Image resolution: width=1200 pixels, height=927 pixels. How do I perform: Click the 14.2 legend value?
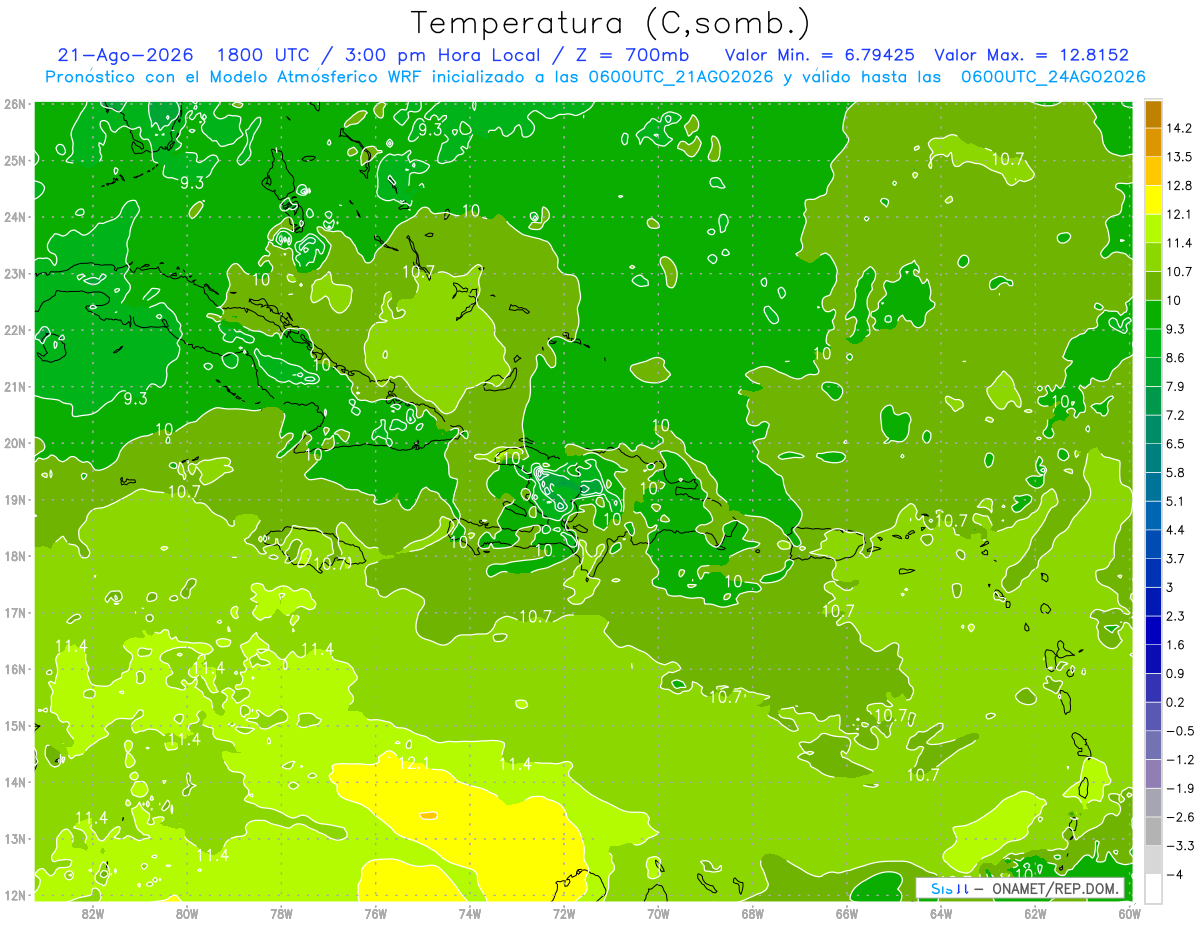1178,128
